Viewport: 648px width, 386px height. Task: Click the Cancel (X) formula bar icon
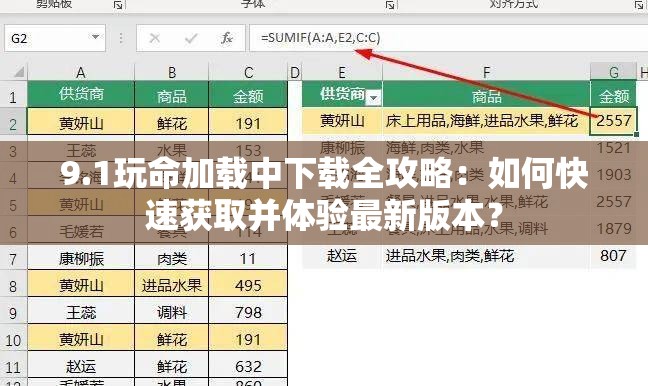coord(155,38)
